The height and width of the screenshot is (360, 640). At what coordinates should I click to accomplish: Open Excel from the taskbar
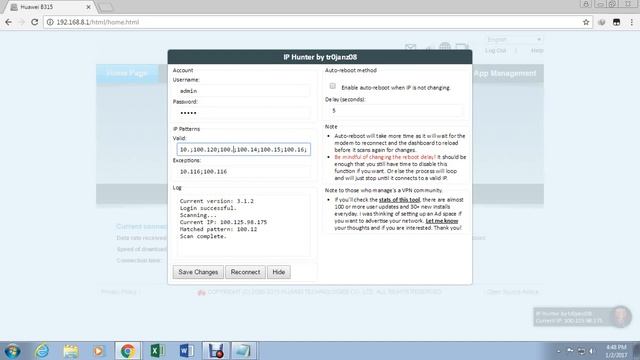pyautogui.click(x=158, y=351)
